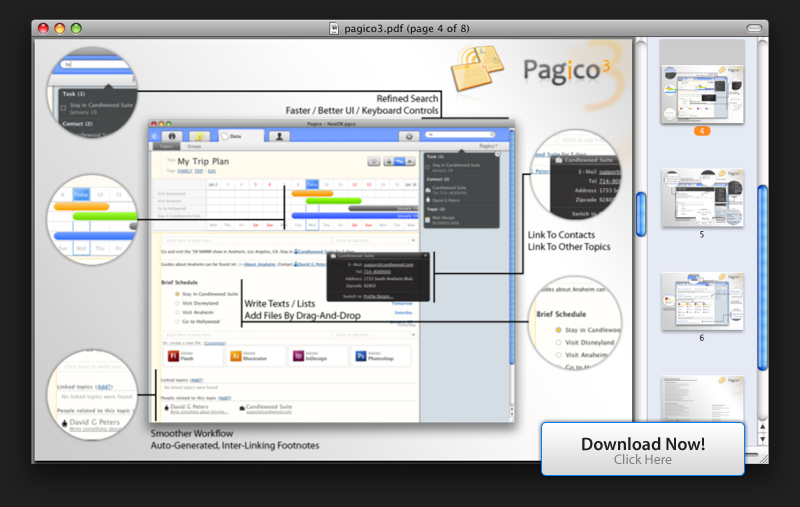This screenshot has height=507, width=800.
Task: Click the green Visit Anaheim timeline bar
Action: (334, 201)
